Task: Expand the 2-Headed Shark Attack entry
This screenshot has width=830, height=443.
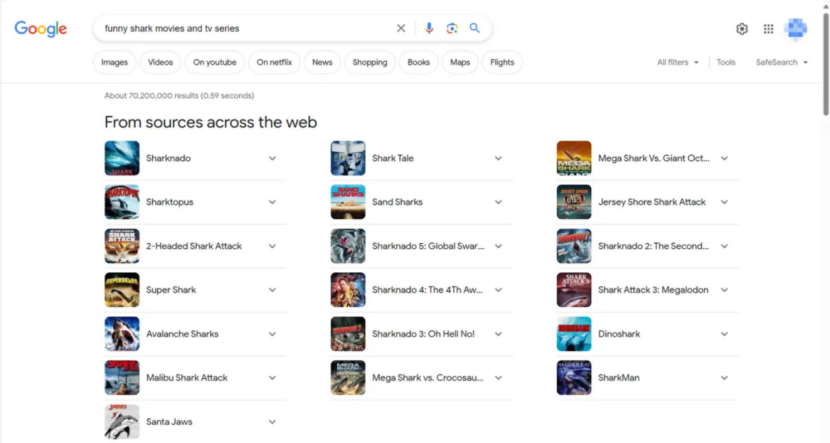Action: tap(272, 246)
